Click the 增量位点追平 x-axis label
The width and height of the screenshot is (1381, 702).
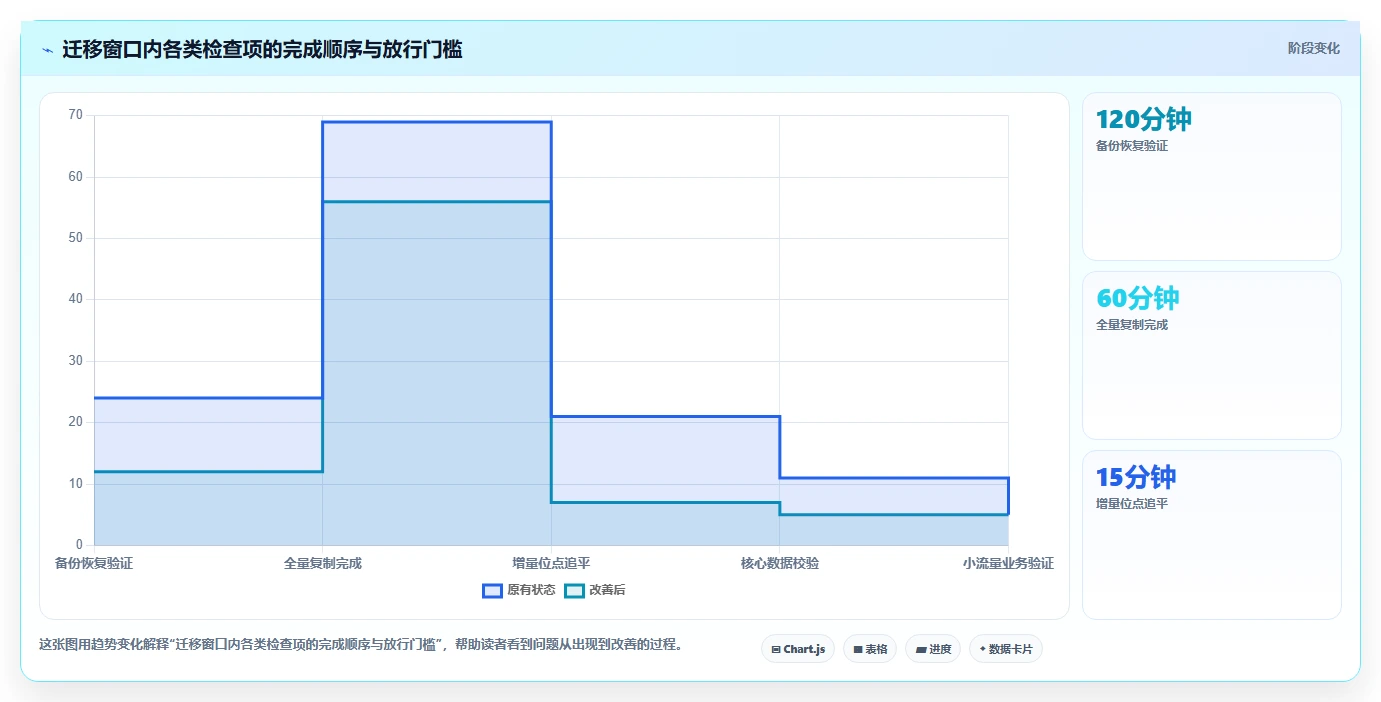point(551,563)
